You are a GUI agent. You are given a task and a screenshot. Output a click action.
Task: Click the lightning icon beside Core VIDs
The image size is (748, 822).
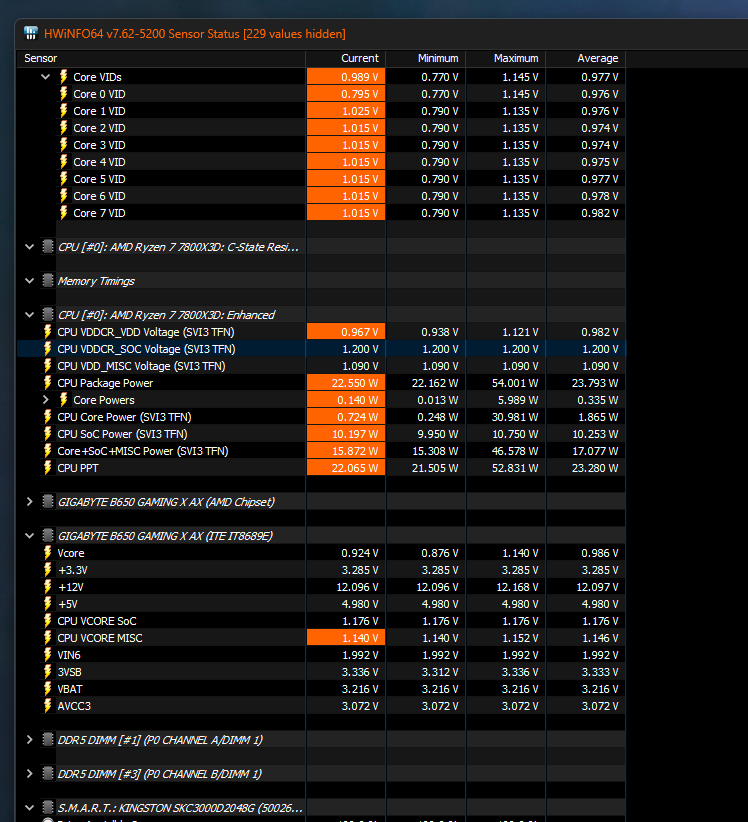[x=63, y=77]
